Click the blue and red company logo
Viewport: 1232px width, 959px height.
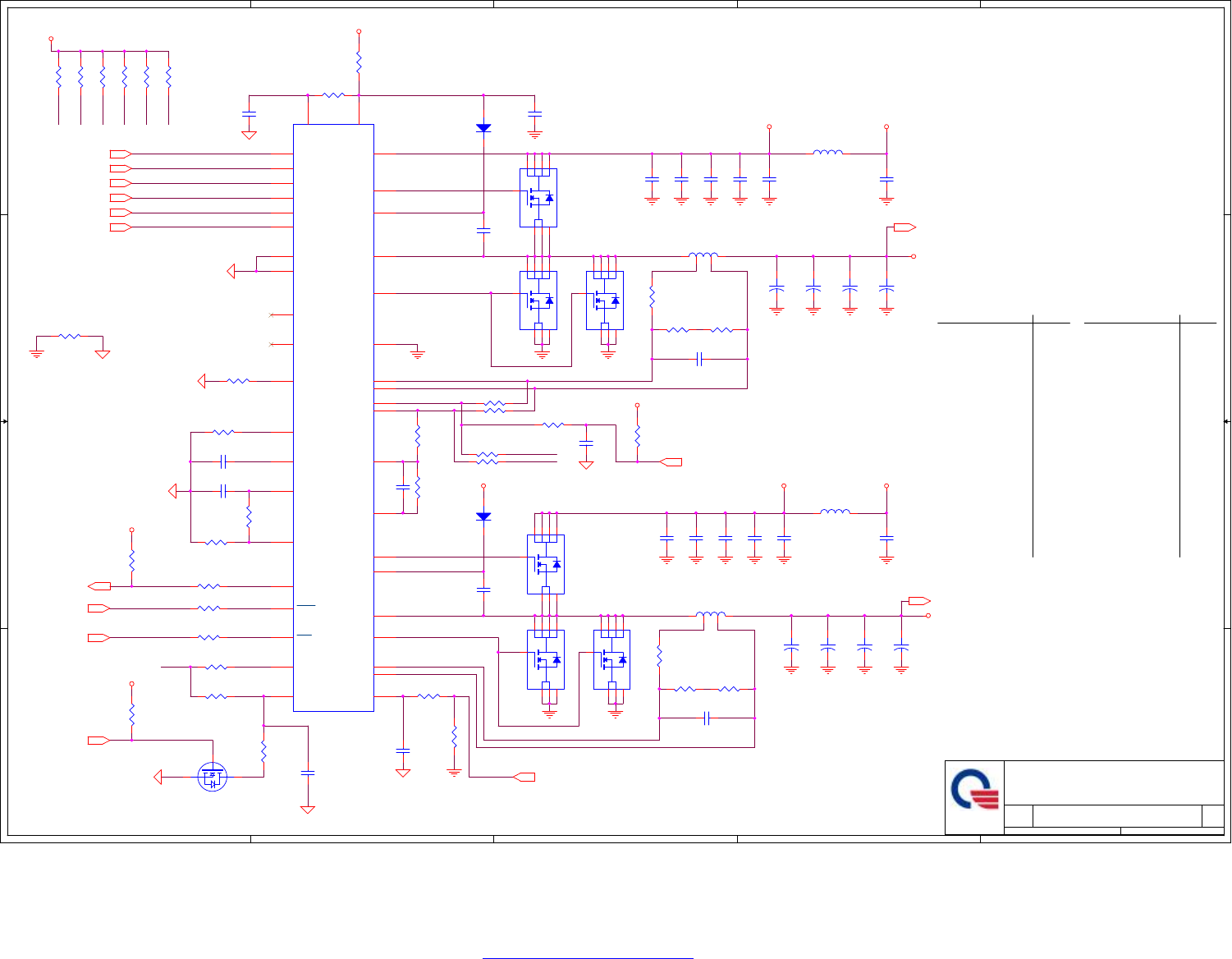click(974, 790)
